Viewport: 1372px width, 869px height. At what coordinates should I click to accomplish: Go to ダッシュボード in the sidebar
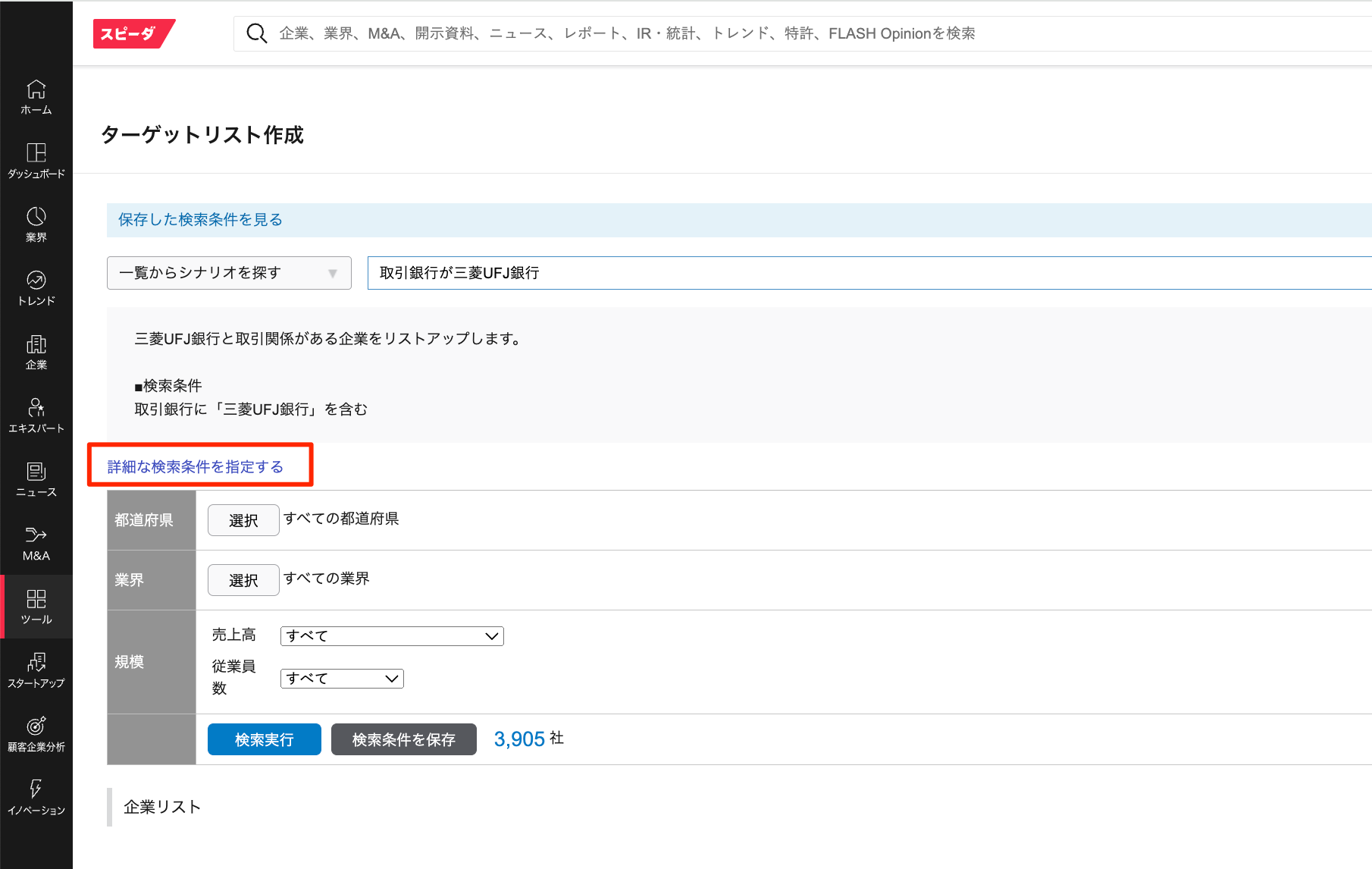[36, 161]
